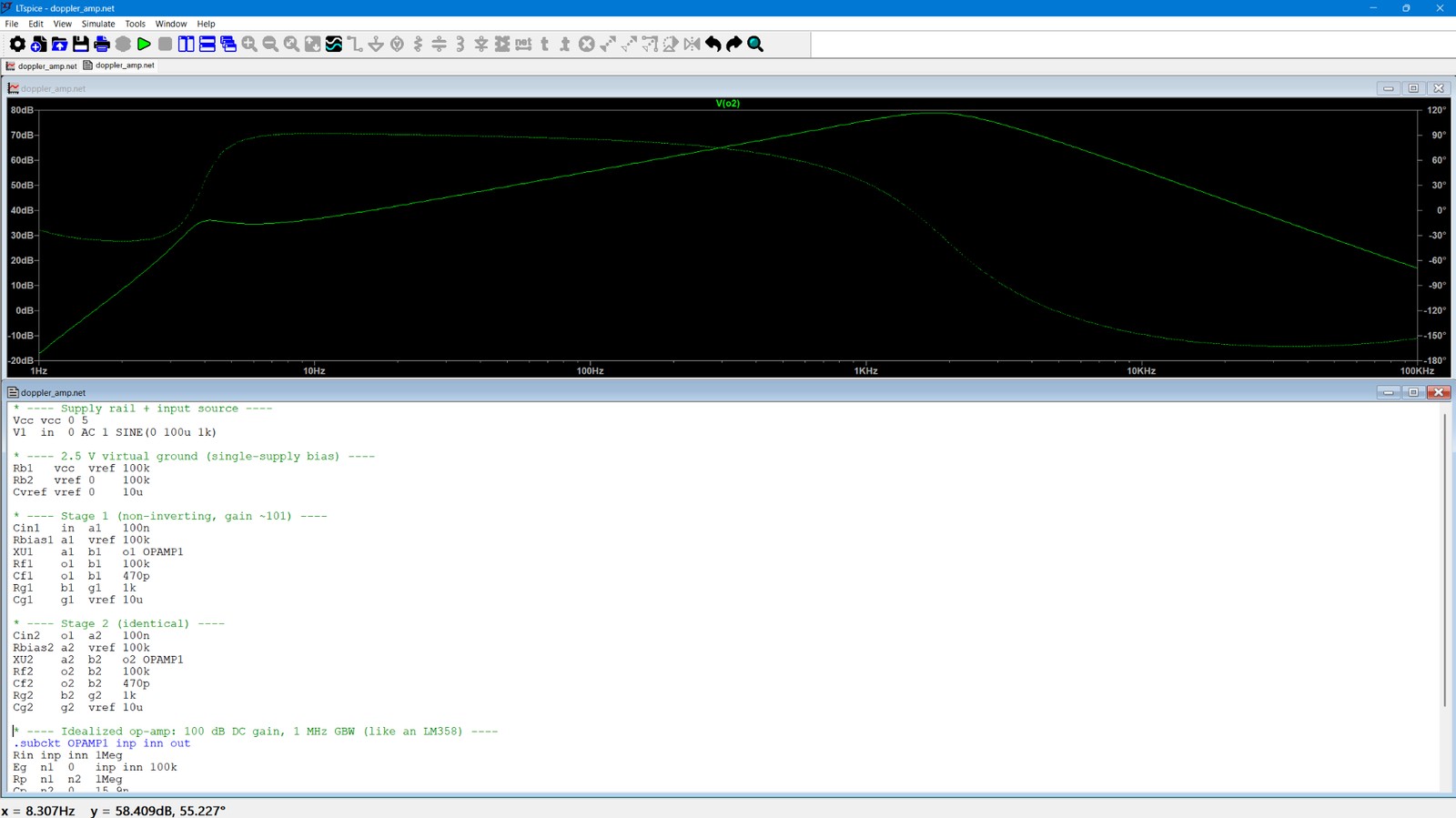Run the simulation with green arrow
Image resolution: width=1456 pixels, height=818 pixels.
click(x=144, y=44)
